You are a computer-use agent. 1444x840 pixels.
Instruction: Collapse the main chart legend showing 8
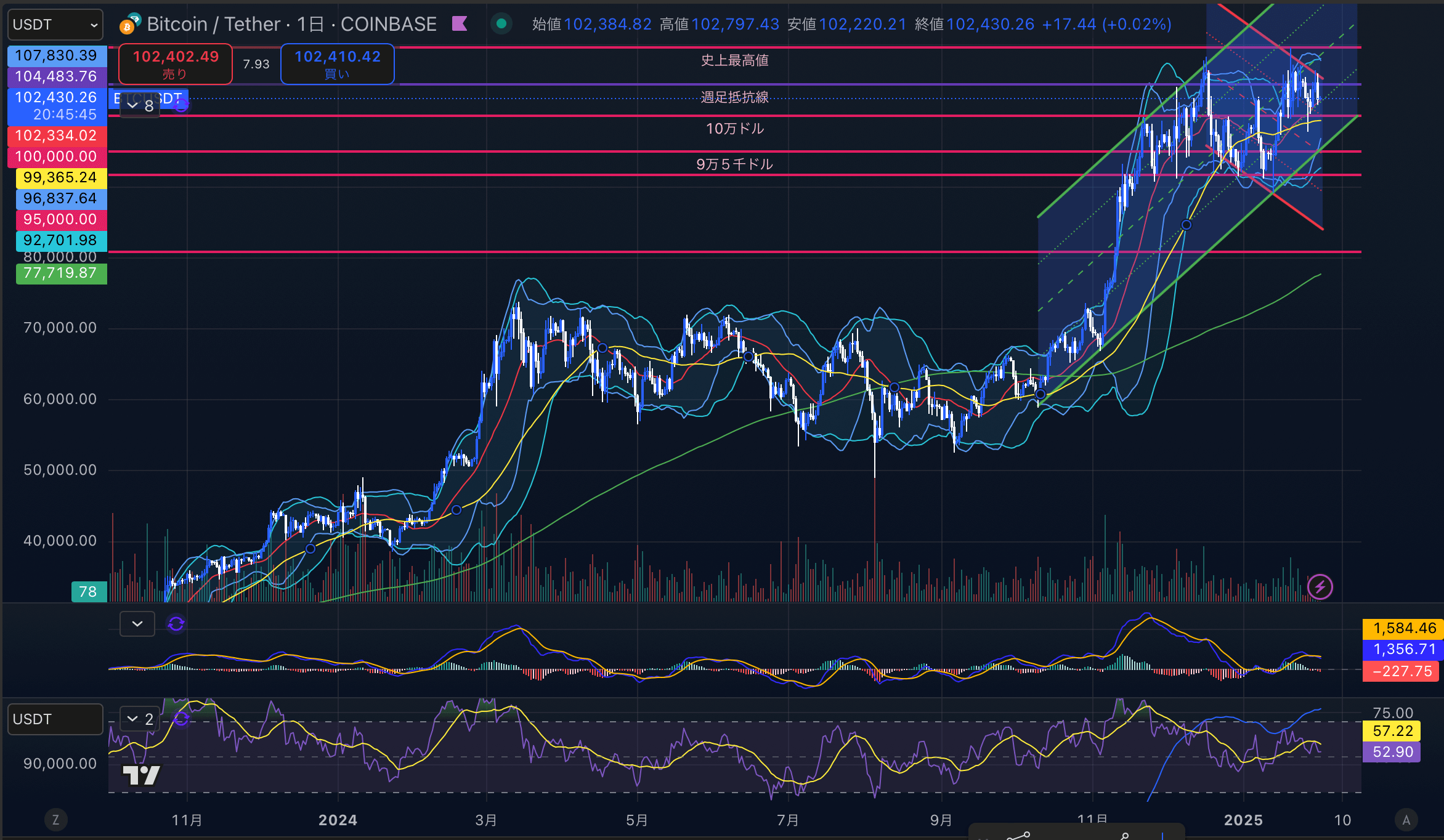click(x=140, y=106)
